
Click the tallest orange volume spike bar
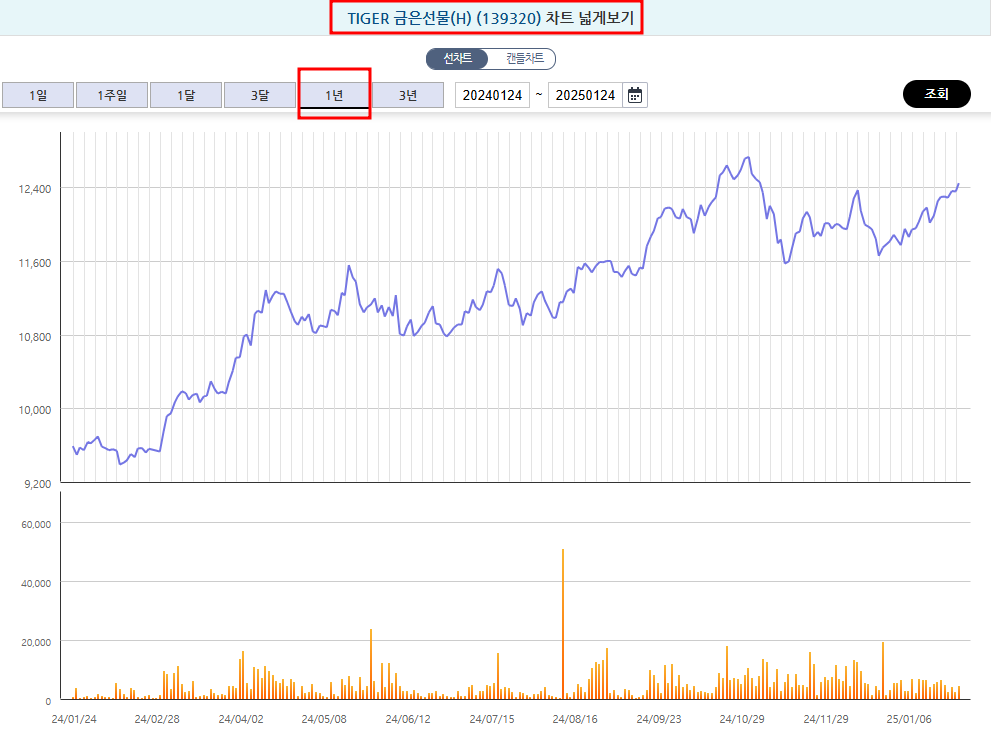pyautogui.click(x=562, y=624)
